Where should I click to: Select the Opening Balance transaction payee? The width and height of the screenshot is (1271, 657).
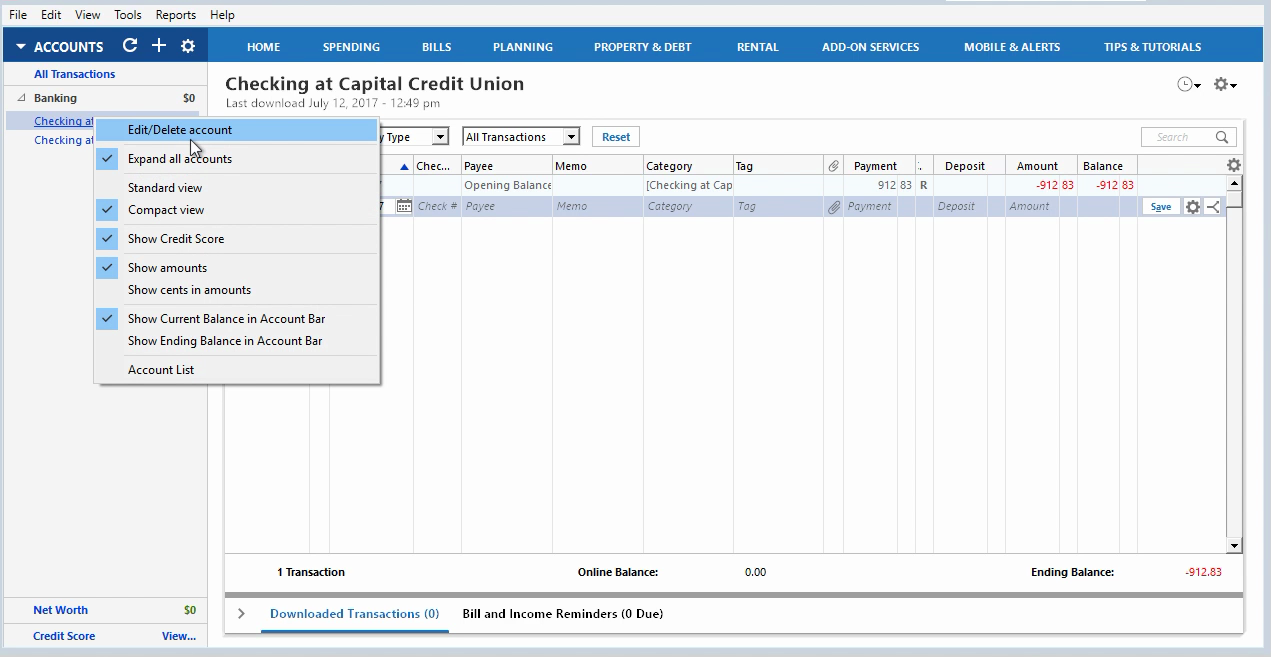tap(507, 185)
